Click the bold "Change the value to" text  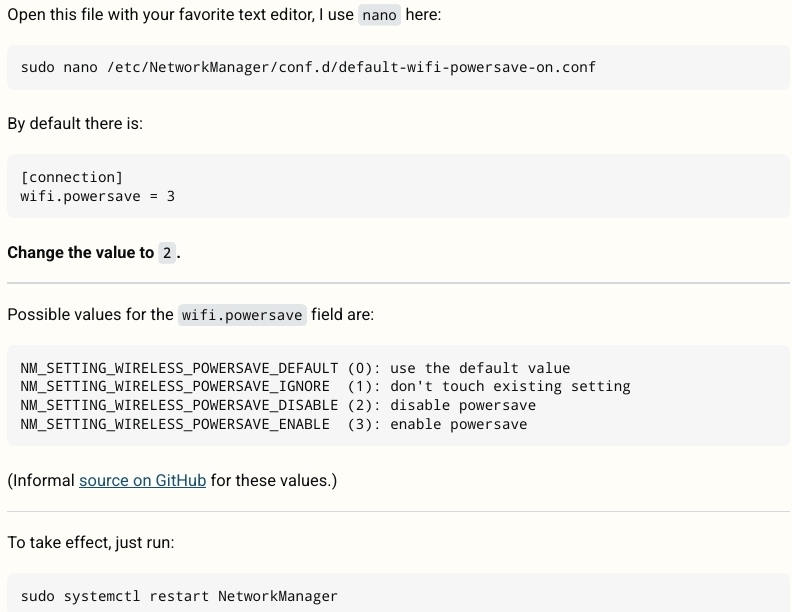pyautogui.click(x=80, y=253)
